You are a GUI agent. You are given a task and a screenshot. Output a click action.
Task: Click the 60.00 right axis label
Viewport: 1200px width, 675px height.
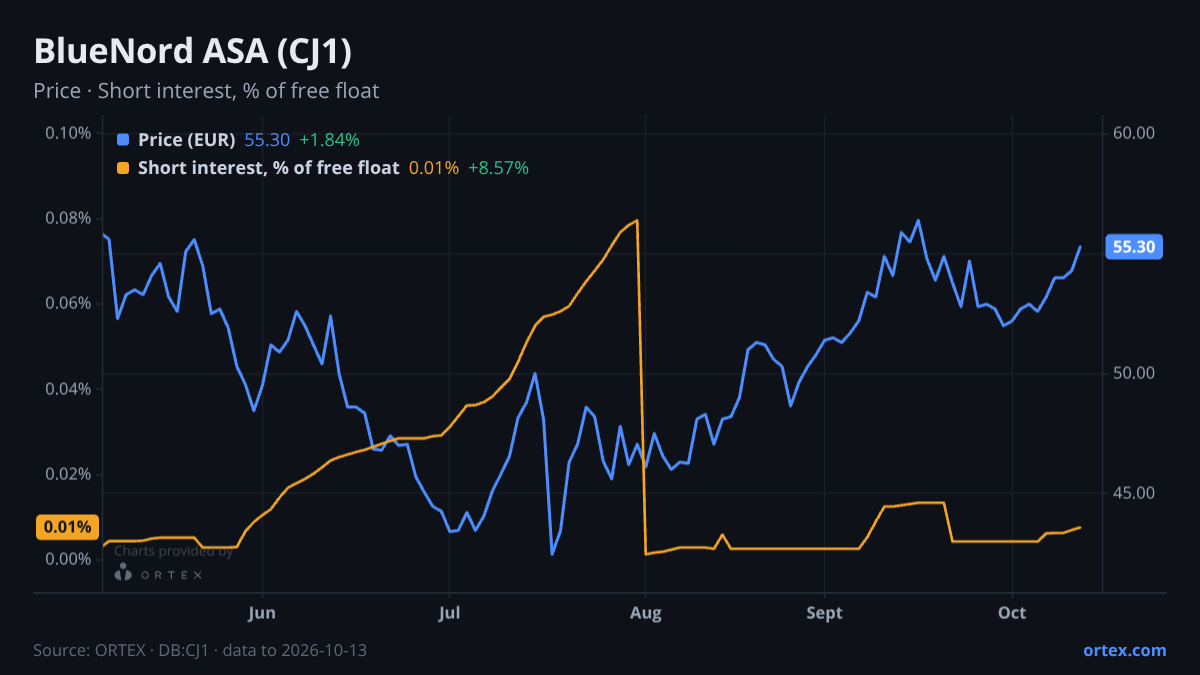click(1134, 133)
